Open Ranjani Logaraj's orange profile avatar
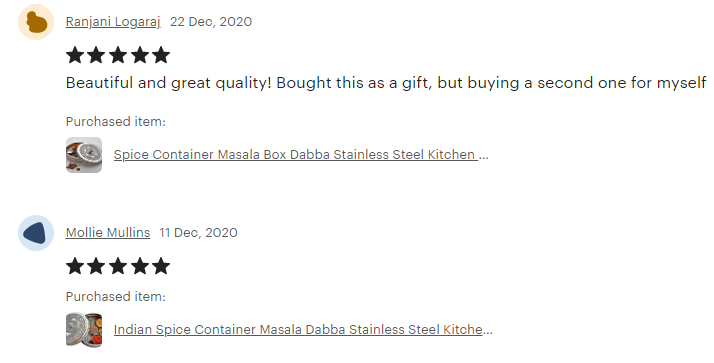 click(36, 22)
